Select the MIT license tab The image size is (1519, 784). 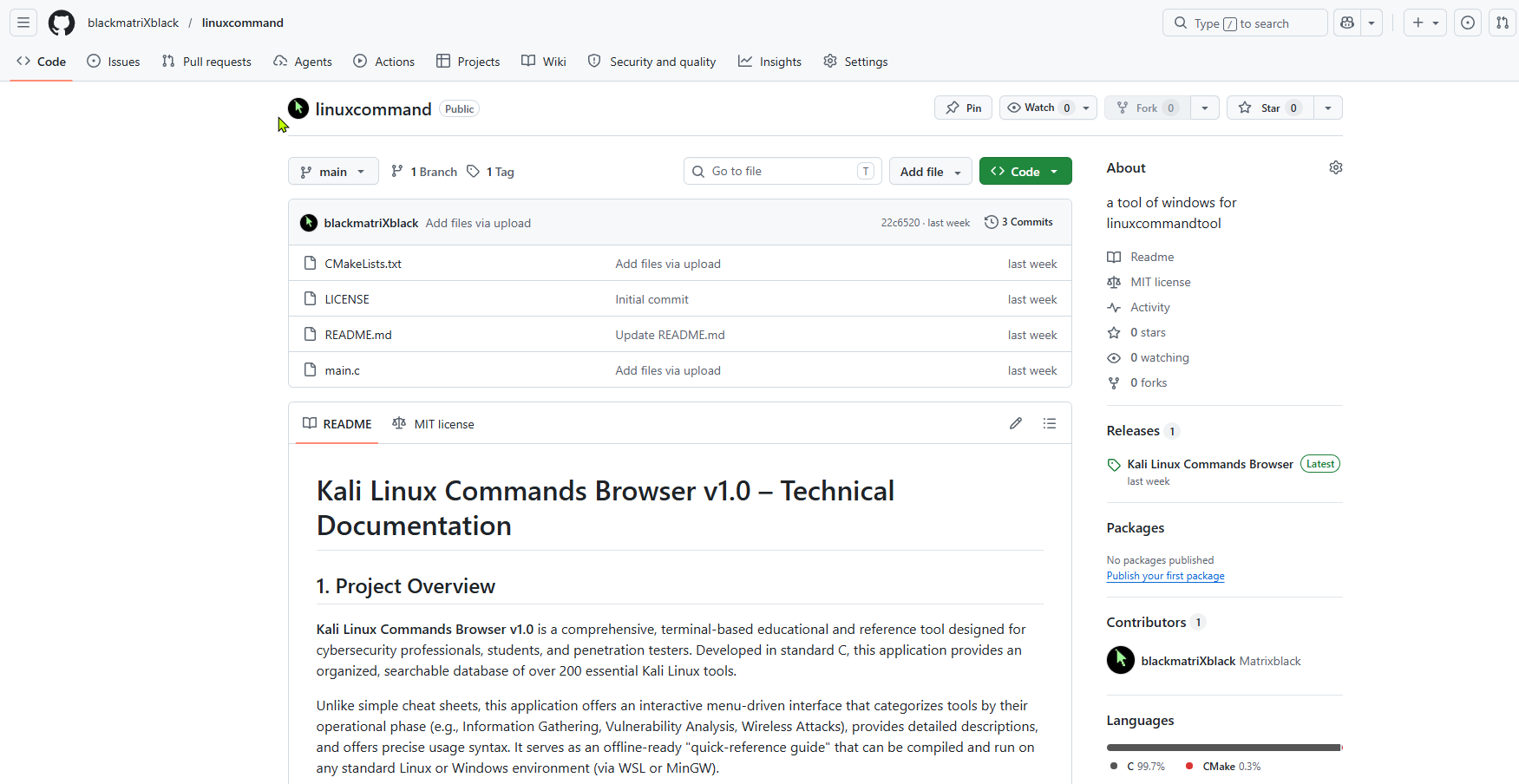434,424
